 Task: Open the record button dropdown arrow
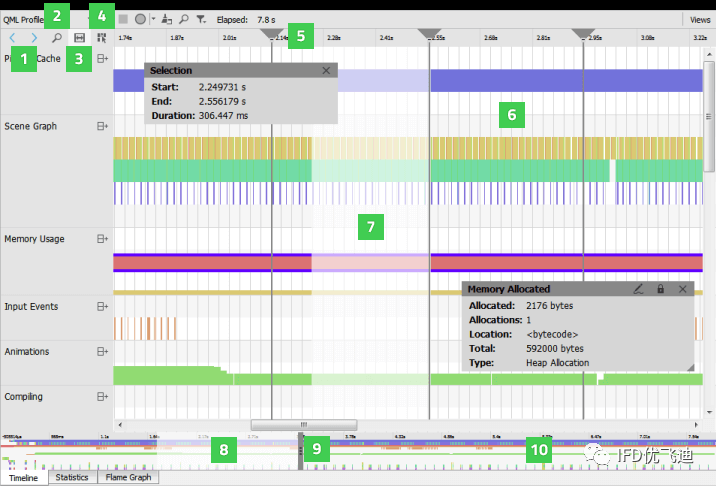click(x=153, y=19)
